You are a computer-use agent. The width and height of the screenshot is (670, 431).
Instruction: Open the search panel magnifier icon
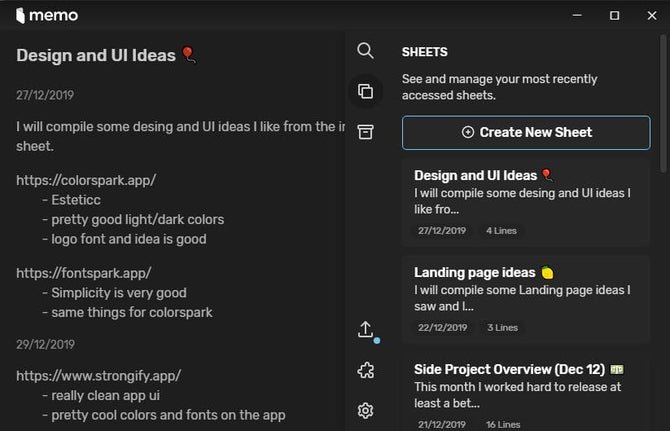click(365, 51)
